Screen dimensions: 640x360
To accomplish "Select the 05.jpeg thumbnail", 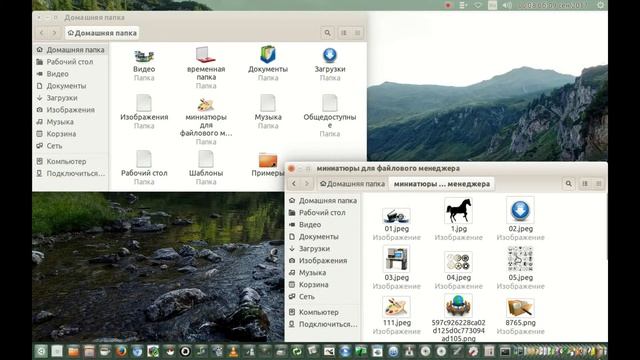I will point(520,259).
